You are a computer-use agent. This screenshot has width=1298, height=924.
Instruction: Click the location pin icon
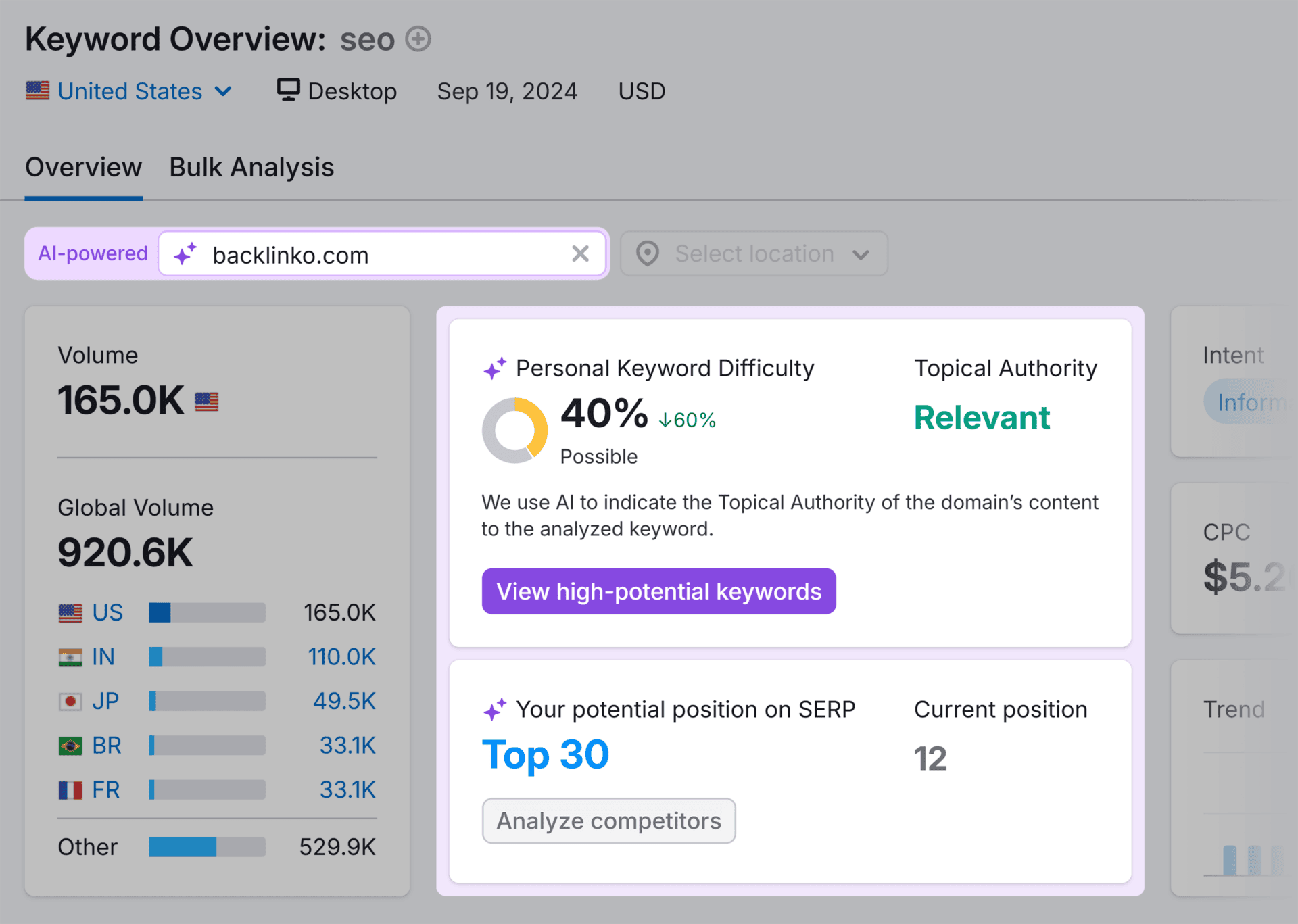pos(647,253)
